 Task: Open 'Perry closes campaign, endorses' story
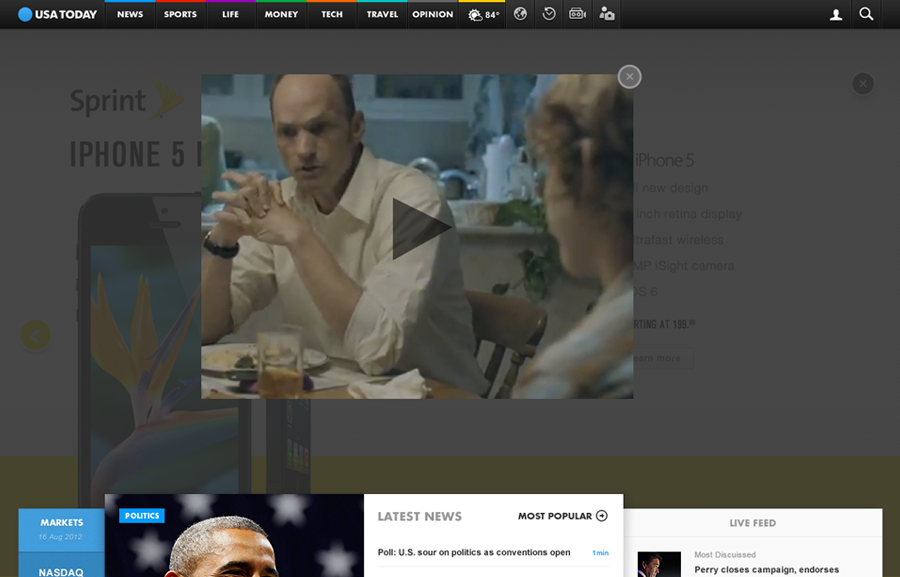[767, 570]
